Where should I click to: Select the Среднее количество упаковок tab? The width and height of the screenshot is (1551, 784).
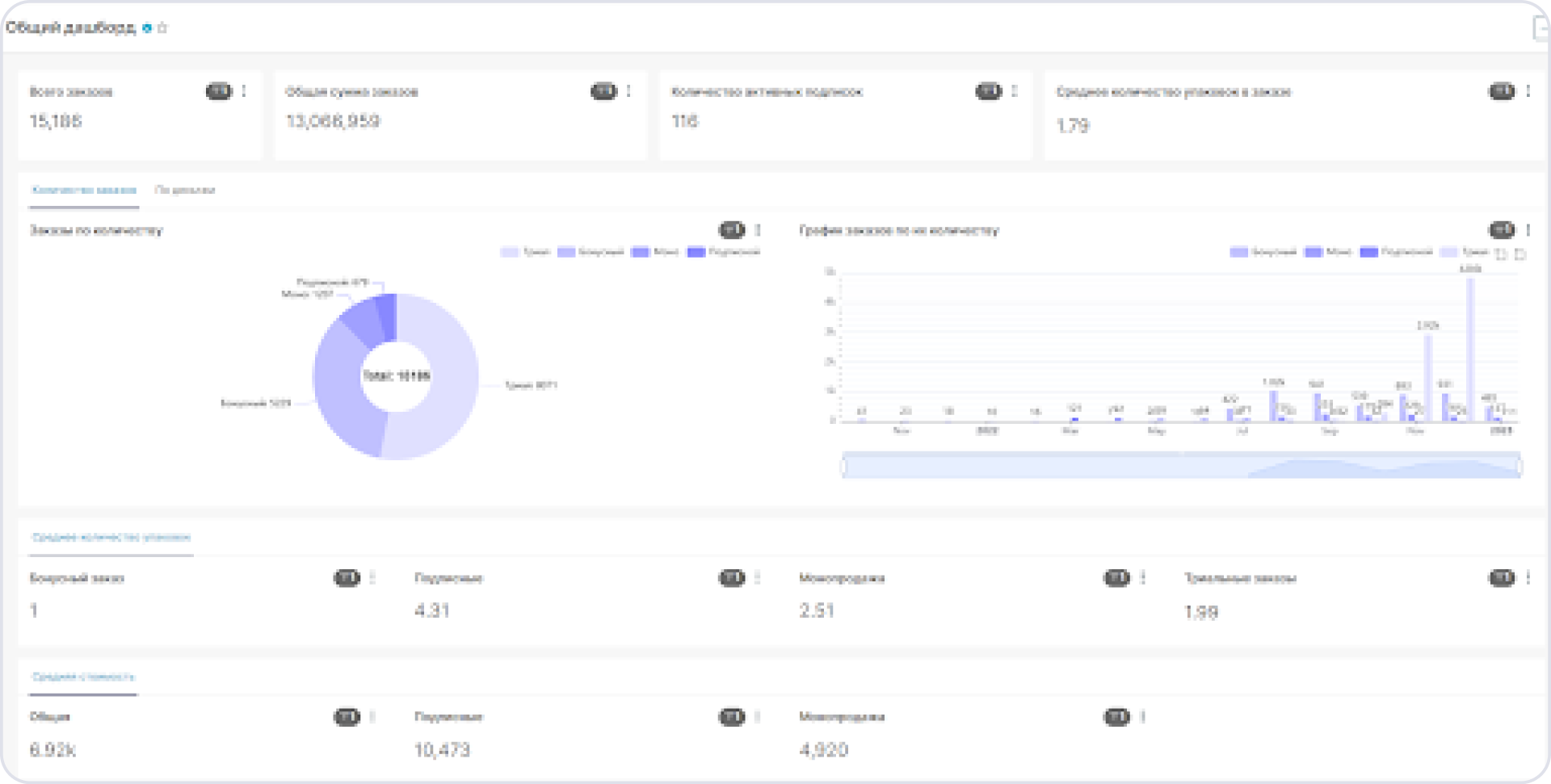click(x=111, y=537)
